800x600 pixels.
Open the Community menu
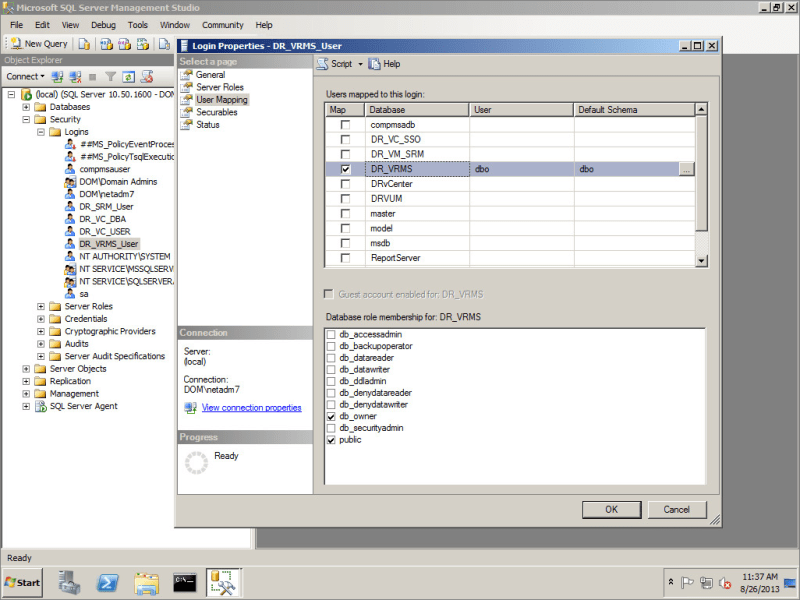[222, 24]
